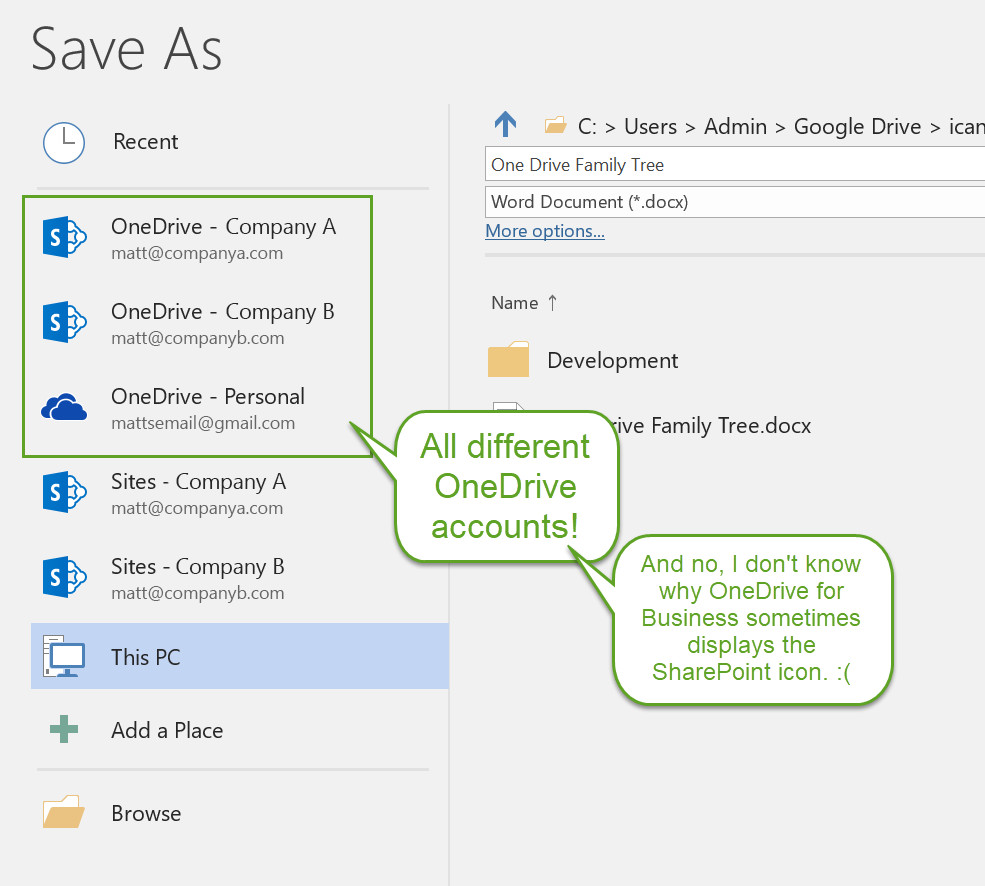
Task: Navigate to Users in the breadcrumb path
Action: pyautogui.click(x=650, y=126)
